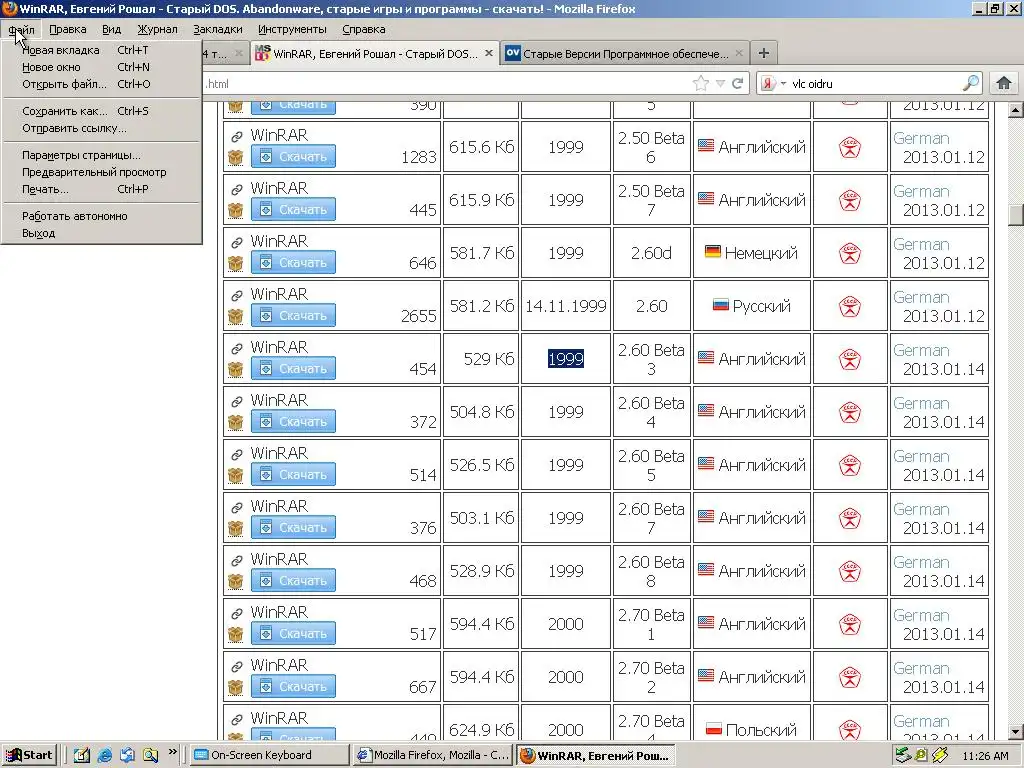Click scrollbar up arrow

tap(1016, 110)
